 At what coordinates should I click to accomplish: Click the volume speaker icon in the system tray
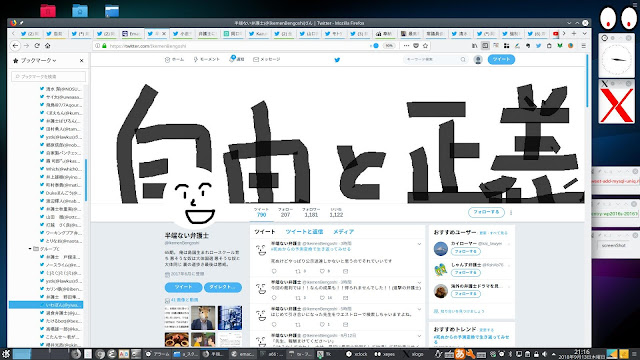[544, 354]
